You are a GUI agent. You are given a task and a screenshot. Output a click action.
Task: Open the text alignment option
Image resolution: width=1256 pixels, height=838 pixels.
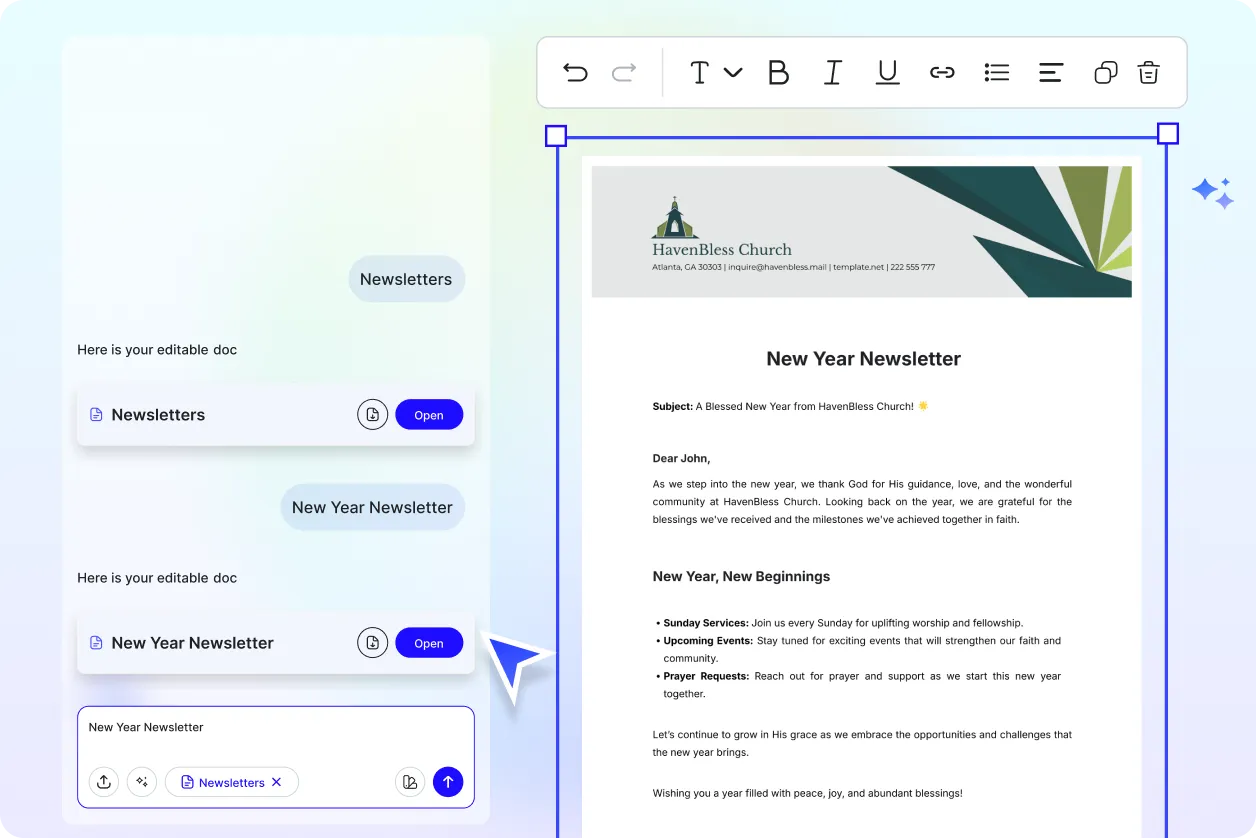click(x=1051, y=72)
